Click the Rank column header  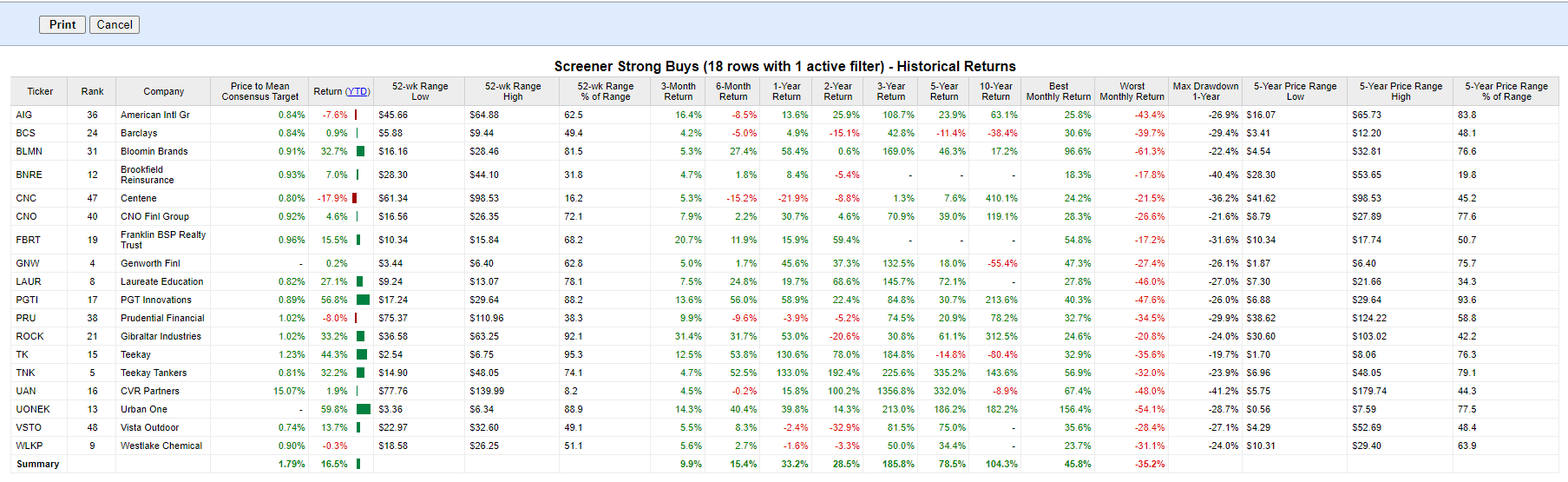tap(92, 91)
